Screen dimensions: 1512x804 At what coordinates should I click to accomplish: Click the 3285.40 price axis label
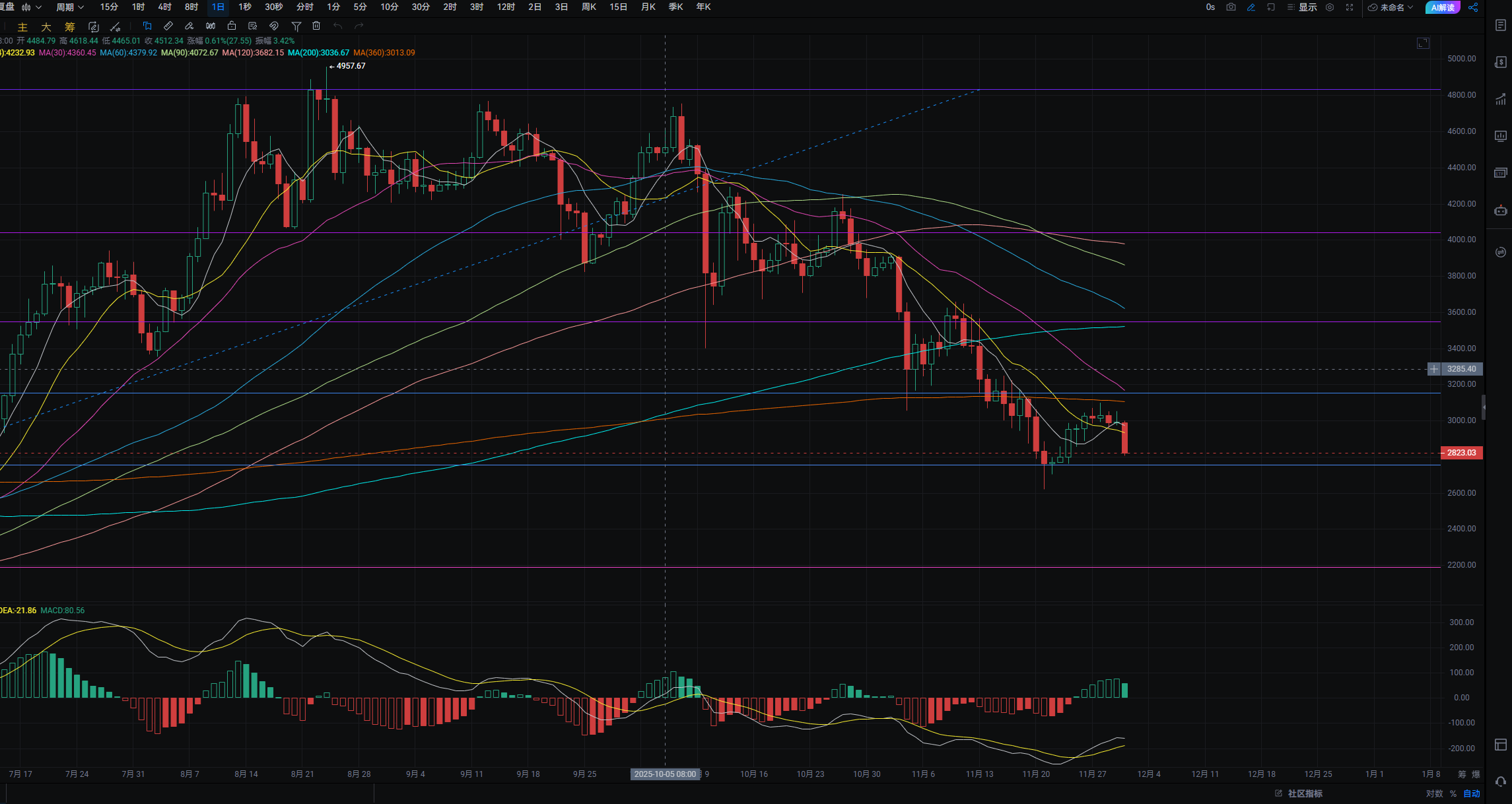[x=1460, y=369]
